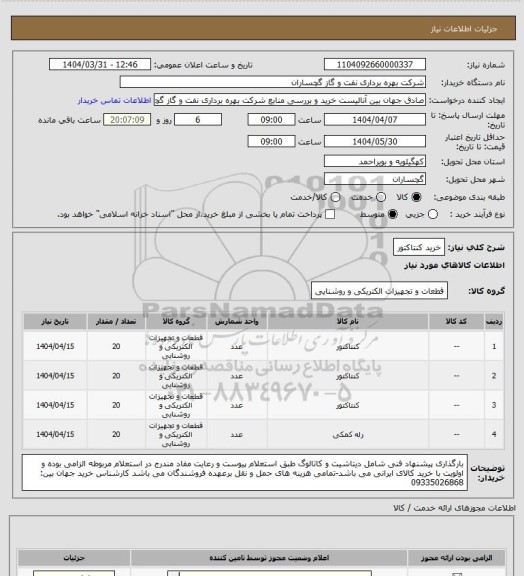Click the goods group field قطعات و تجهیزات الکتریکی

pos(379,291)
